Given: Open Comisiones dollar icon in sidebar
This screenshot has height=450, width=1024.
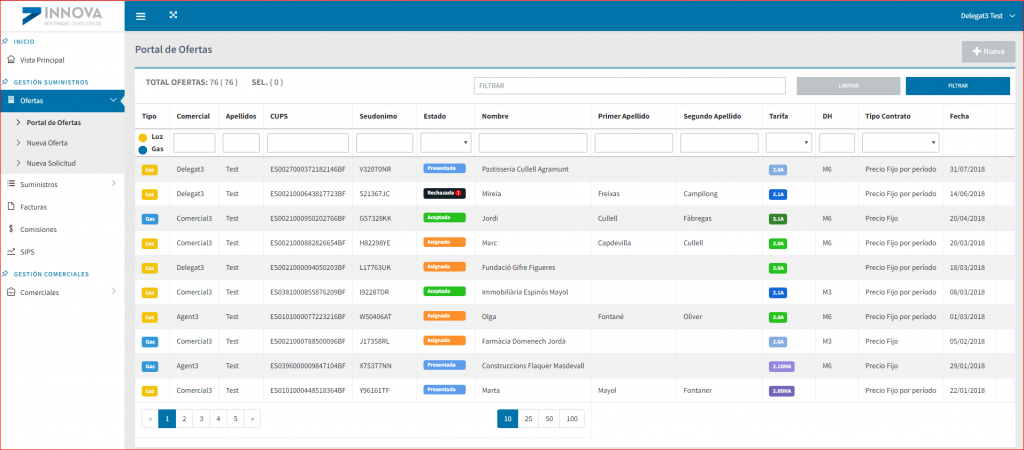Looking at the screenshot, I should pyautogui.click(x=10, y=229).
